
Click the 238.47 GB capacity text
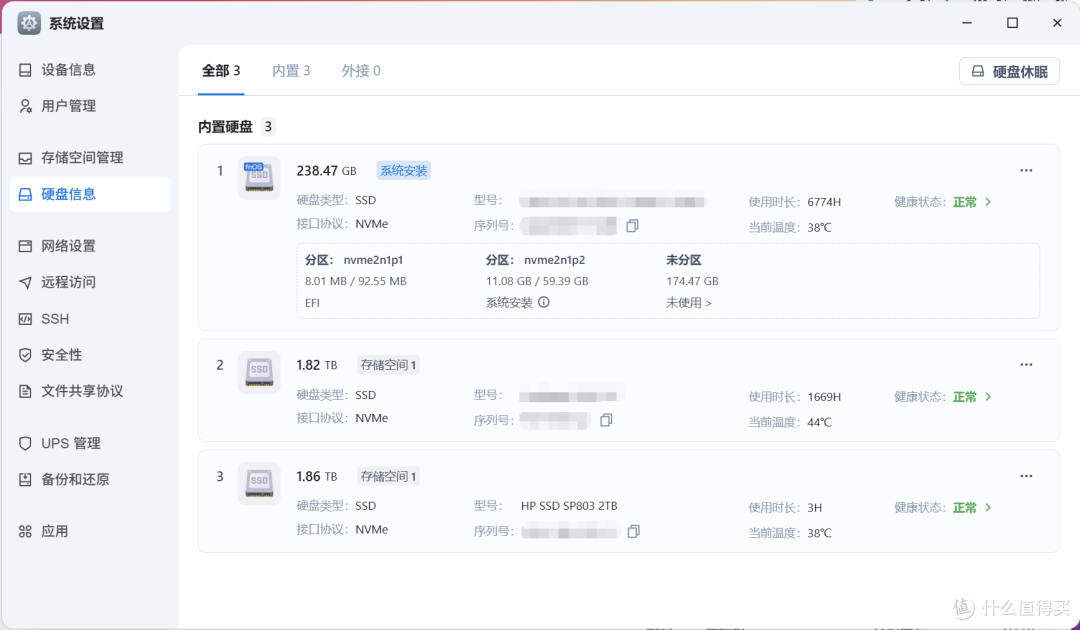[326, 171]
